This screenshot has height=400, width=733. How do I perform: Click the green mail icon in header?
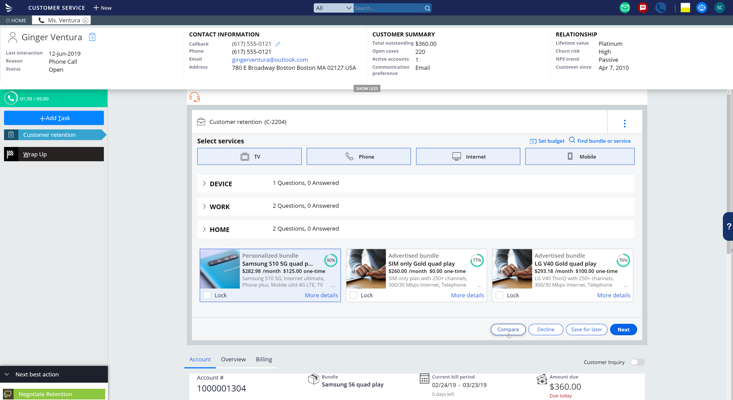click(x=625, y=8)
